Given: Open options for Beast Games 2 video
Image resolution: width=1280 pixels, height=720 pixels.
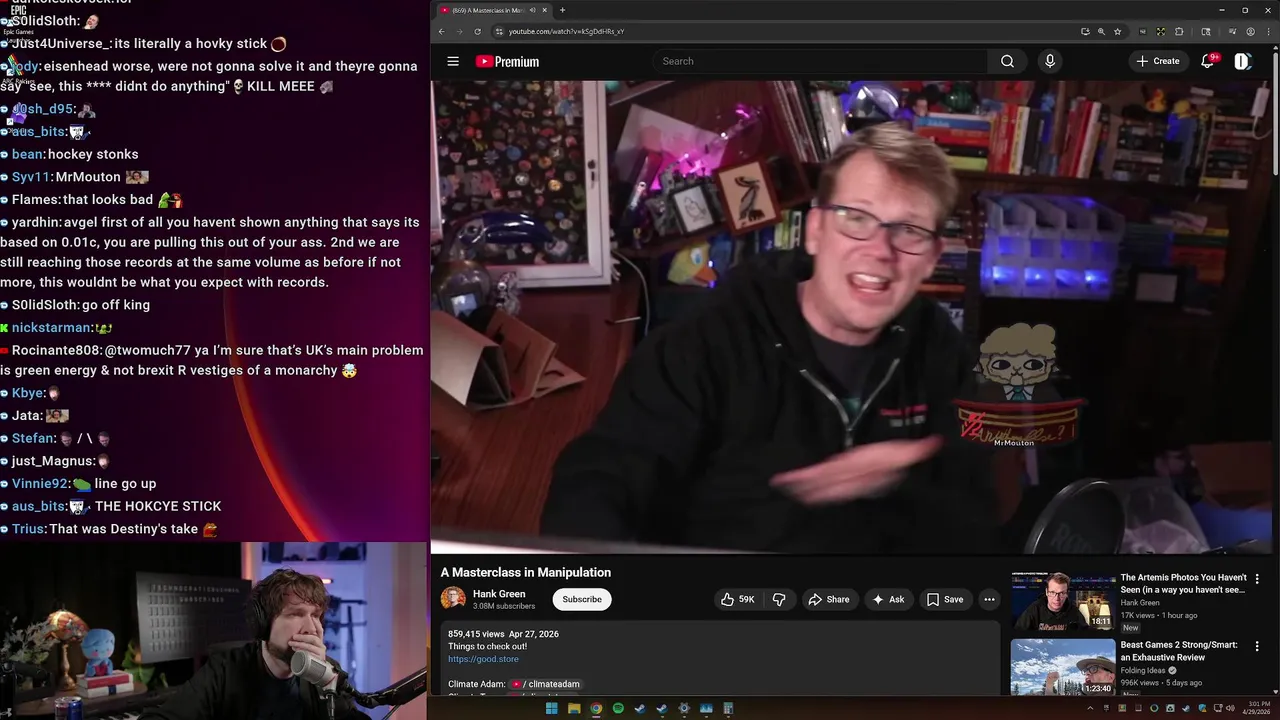Looking at the screenshot, I should tap(1257, 646).
